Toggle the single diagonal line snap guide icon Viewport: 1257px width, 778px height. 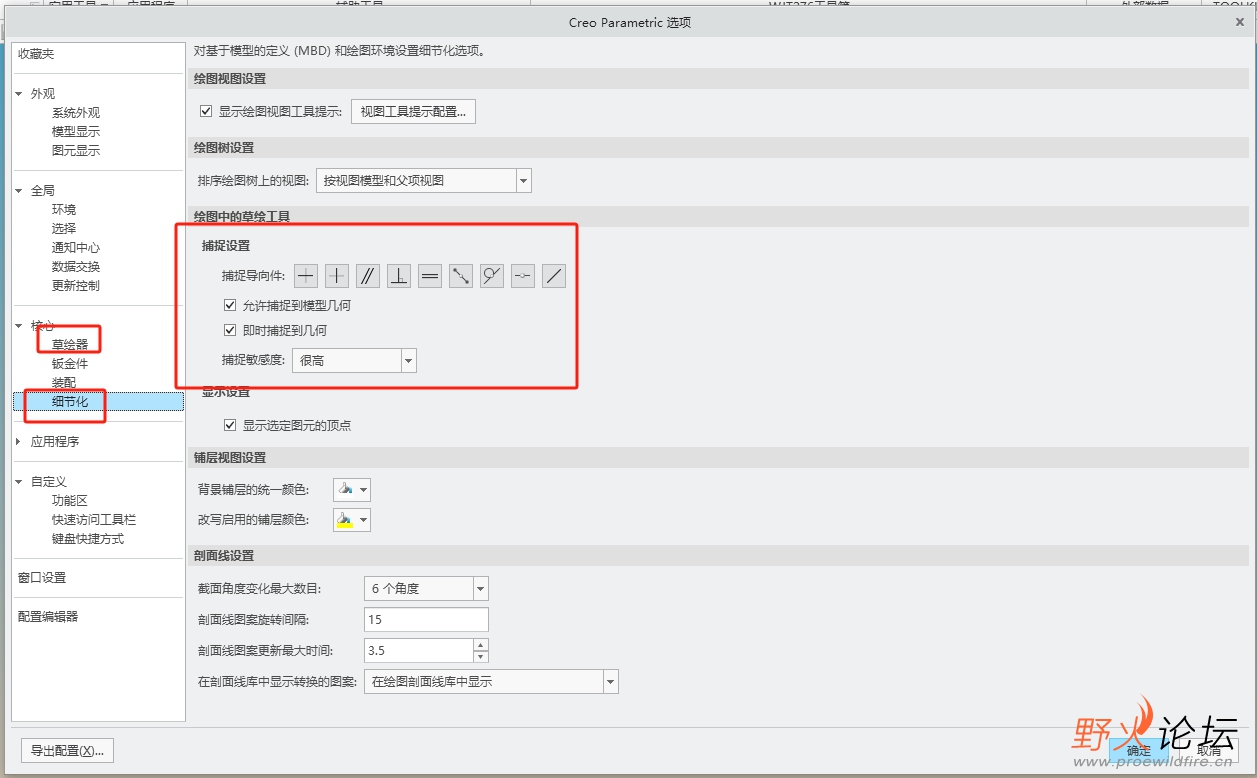point(554,276)
